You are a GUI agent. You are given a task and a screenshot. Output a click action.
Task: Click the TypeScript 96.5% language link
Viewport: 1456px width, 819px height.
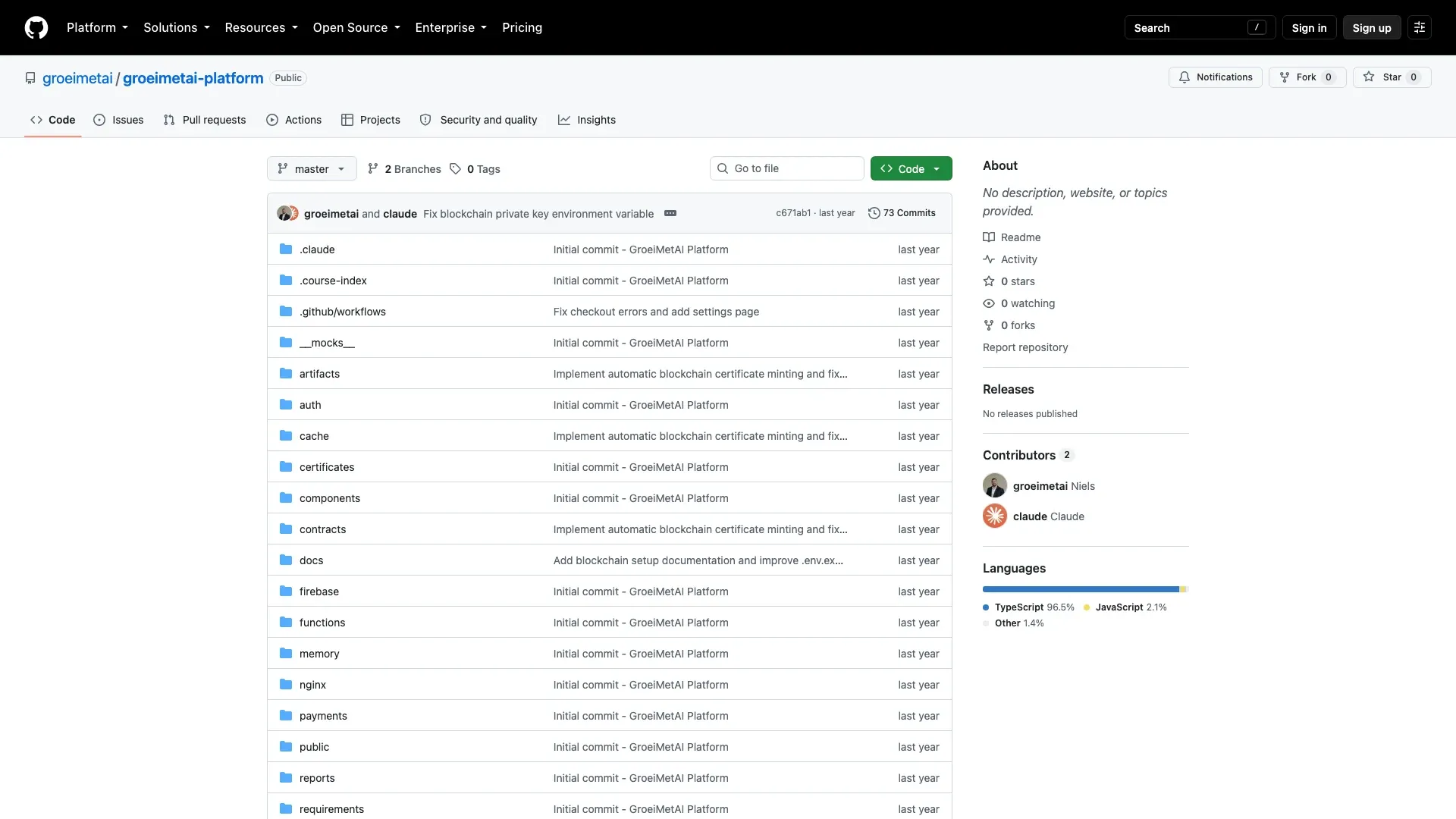point(1029,607)
